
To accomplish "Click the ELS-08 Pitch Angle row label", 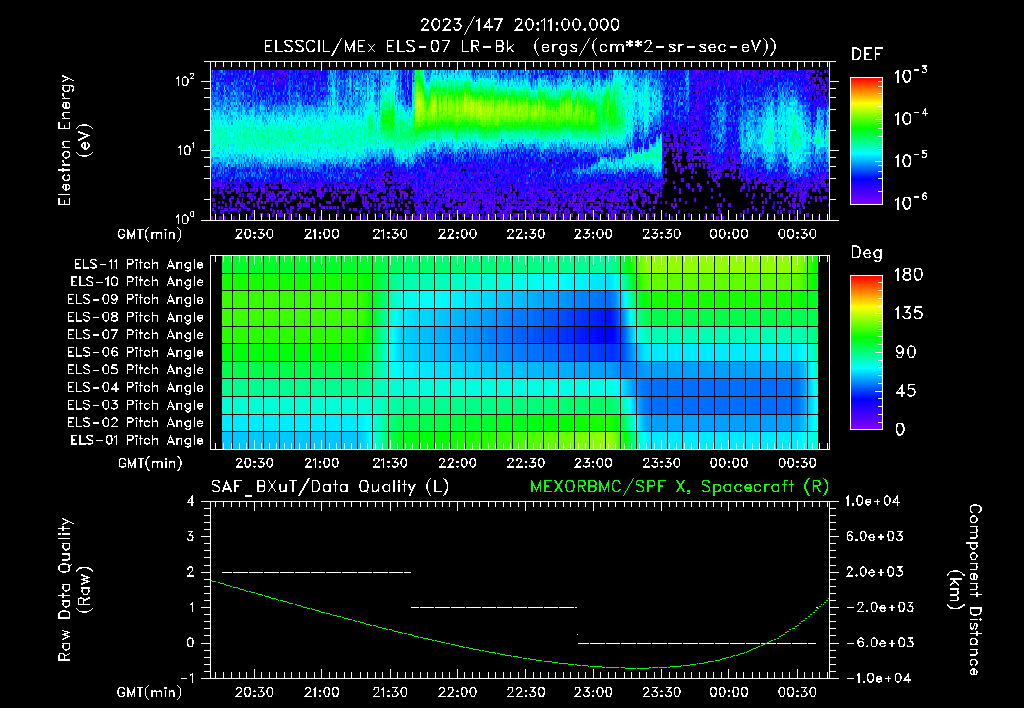I will [136, 317].
